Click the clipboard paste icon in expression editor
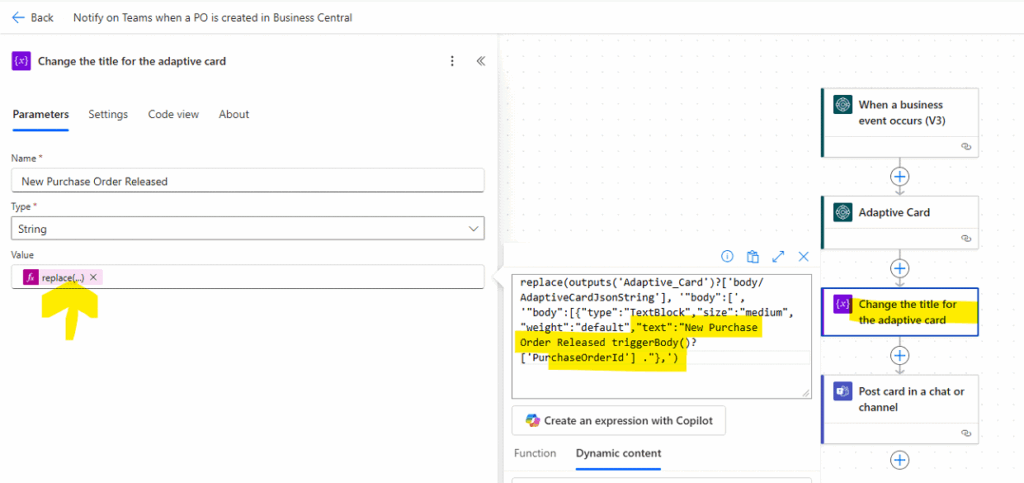The height and width of the screenshot is (483, 1024). click(x=753, y=256)
